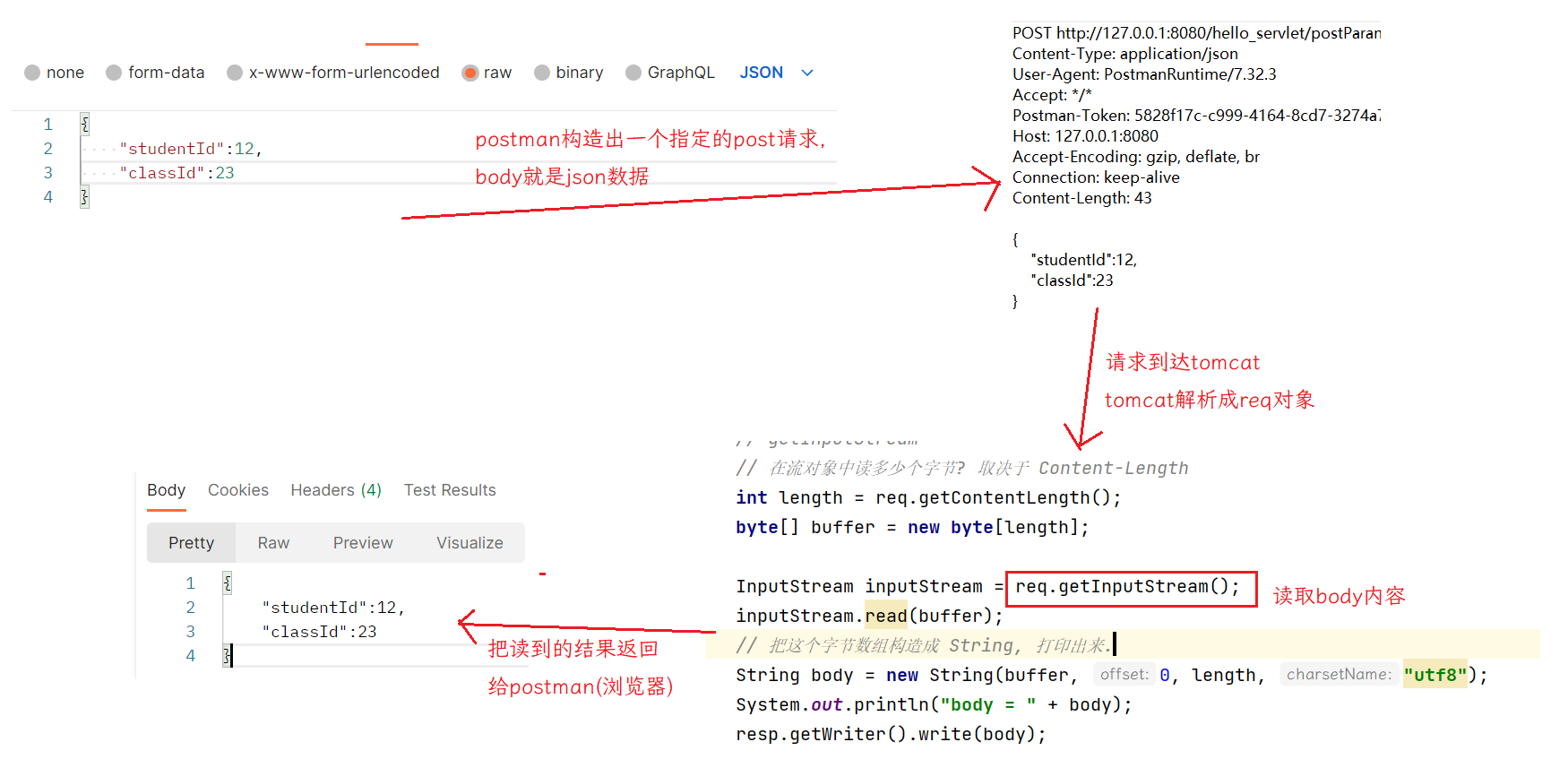Screen dimensions: 1568x768
Task: Select the raw body radio button
Action: pyautogui.click(x=470, y=73)
